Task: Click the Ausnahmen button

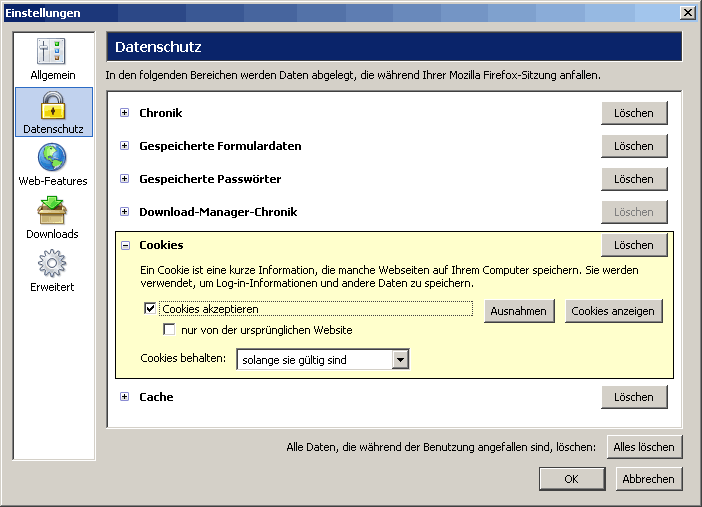Action: (519, 311)
